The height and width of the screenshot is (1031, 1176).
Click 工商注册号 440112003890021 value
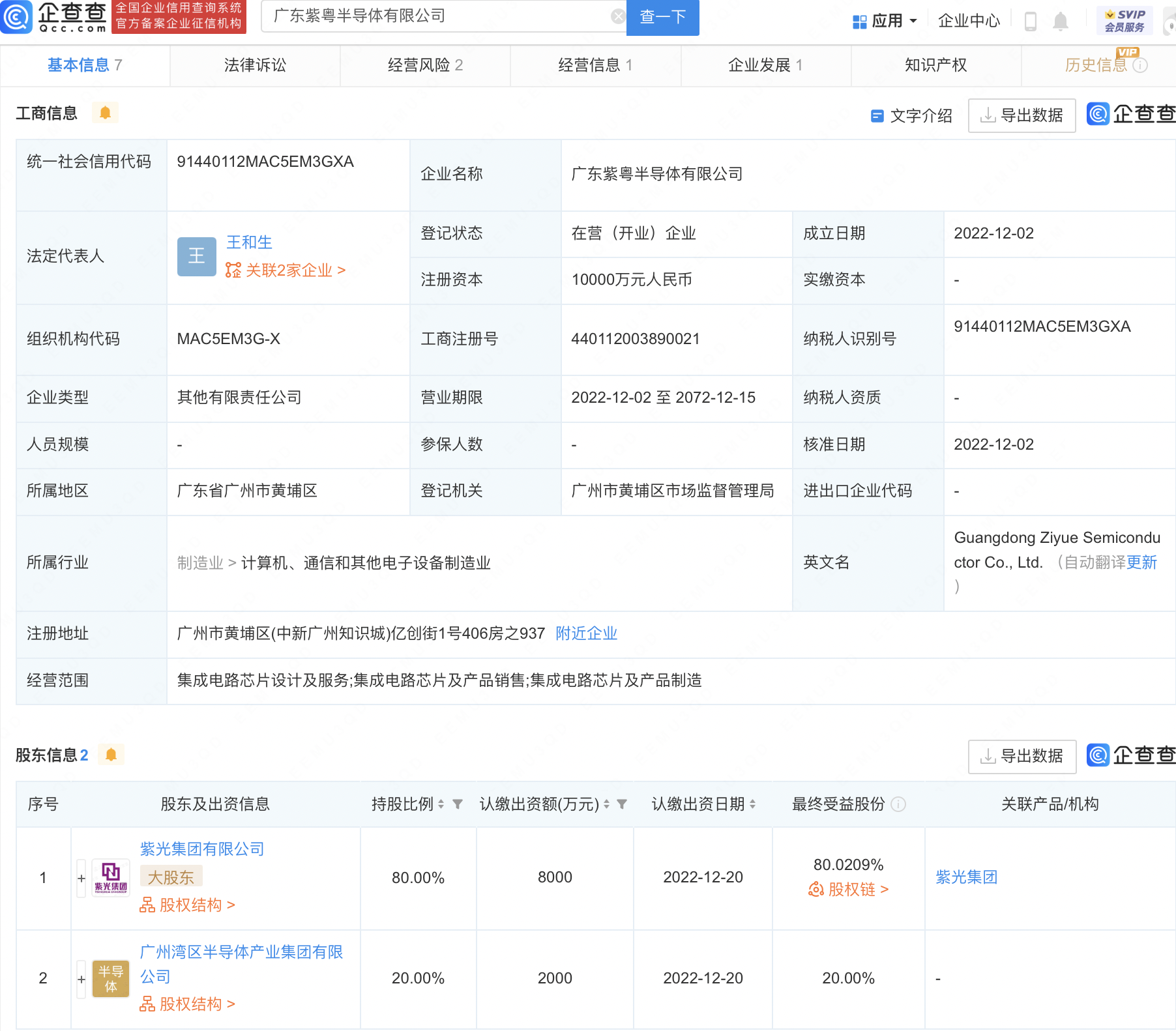(x=636, y=339)
